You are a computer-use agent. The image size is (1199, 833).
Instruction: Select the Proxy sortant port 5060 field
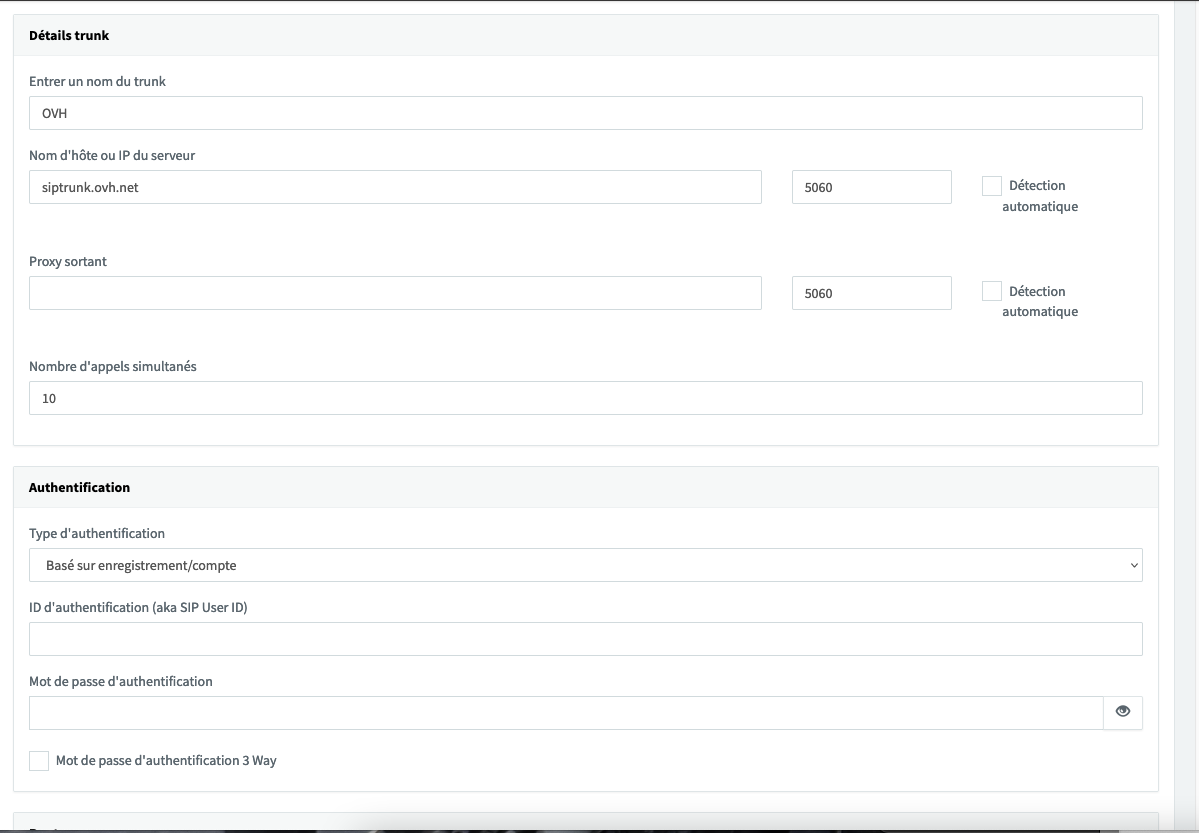[x=871, y=293]
